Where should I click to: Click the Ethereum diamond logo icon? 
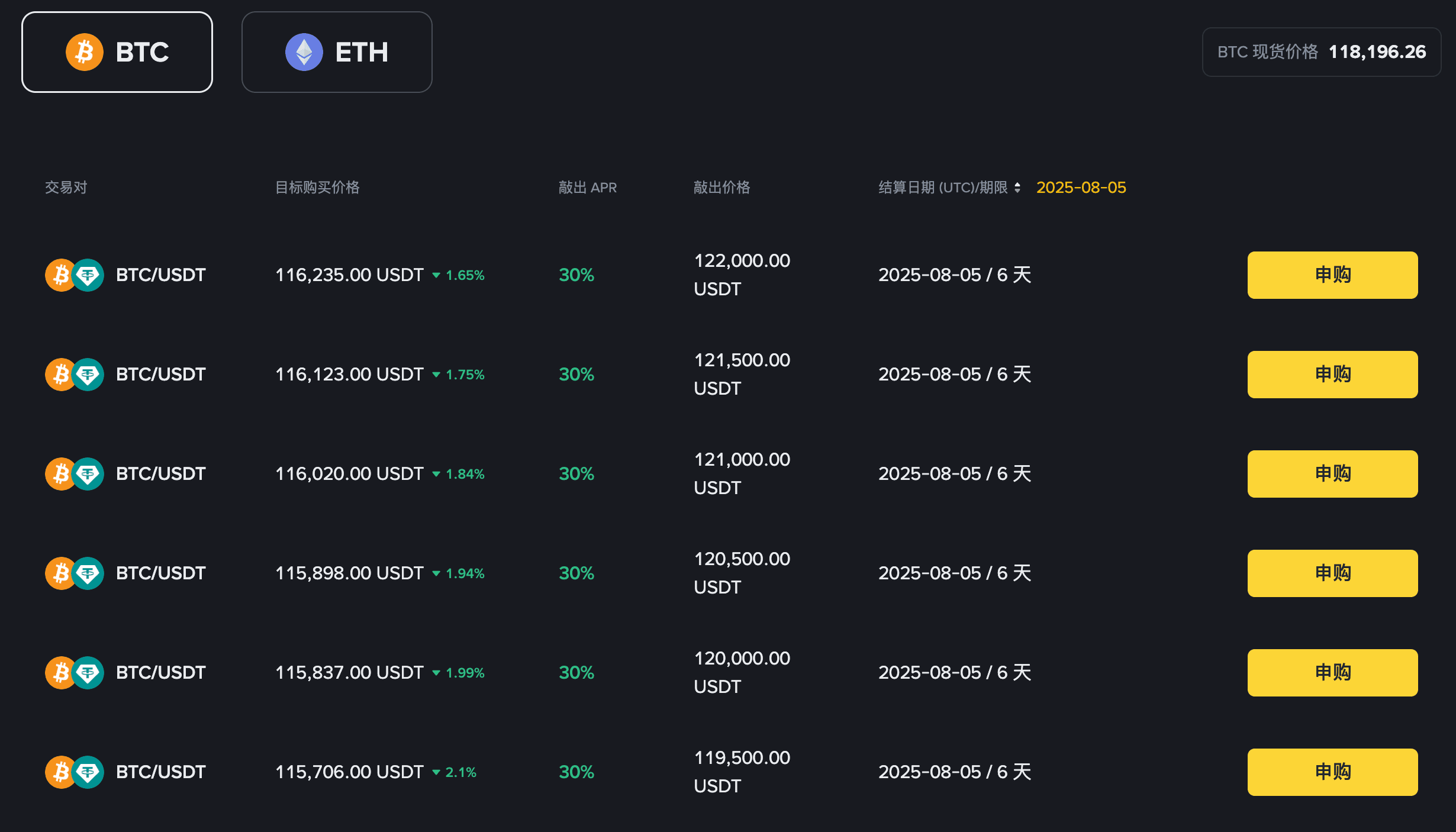[x=304, y=52]
